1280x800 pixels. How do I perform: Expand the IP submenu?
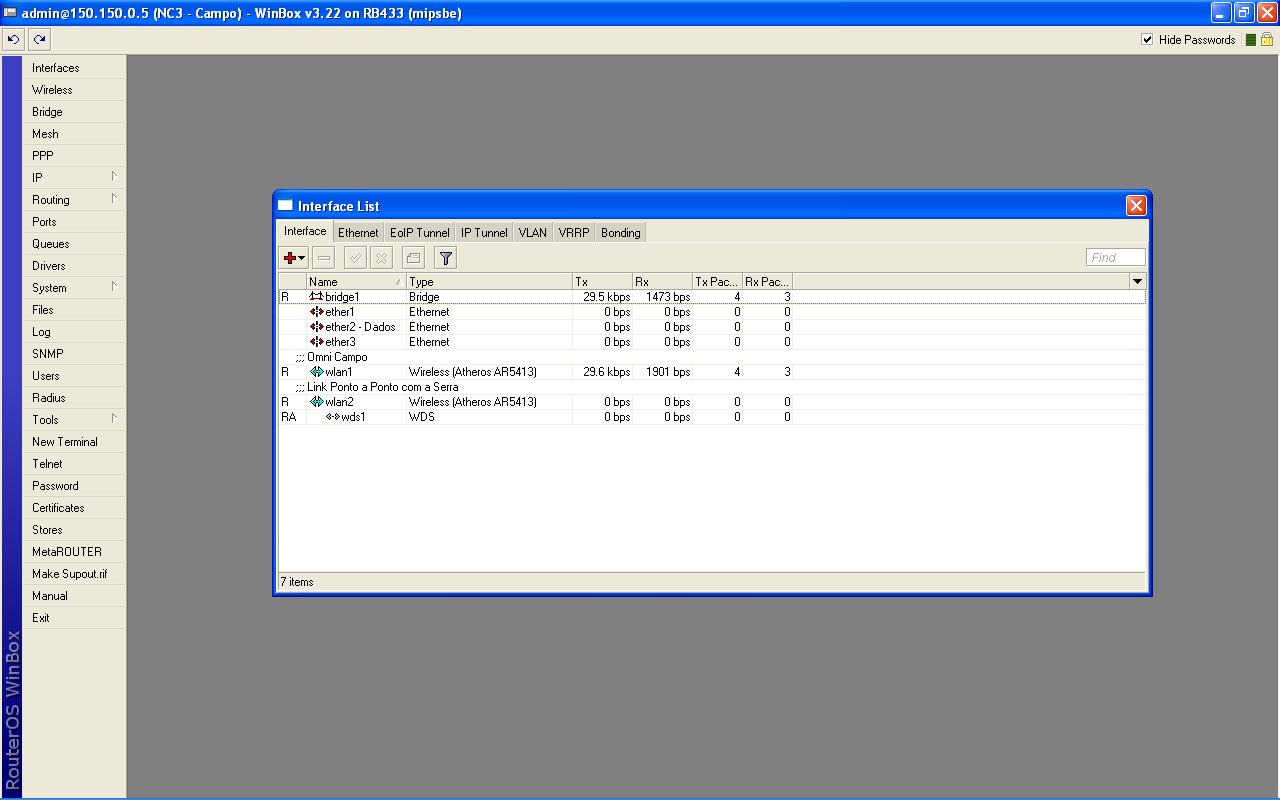pos(75,178)
